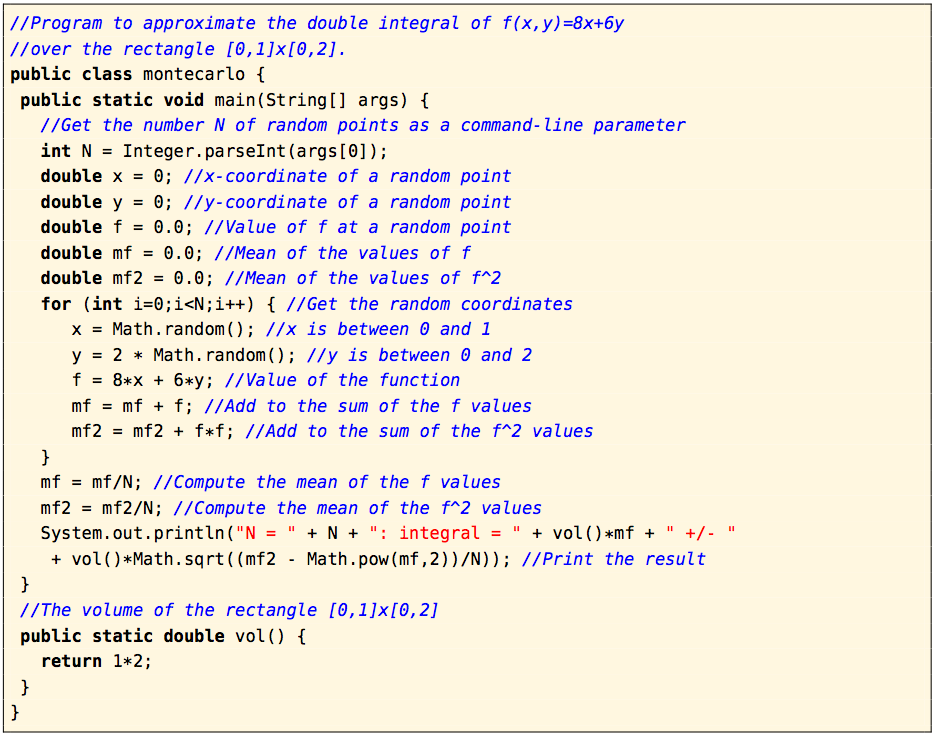This screenshot has height=736, width=934.
Task: Click the 'mf2 = mf2 + f*f;' statement
Action: coord(152,431)
